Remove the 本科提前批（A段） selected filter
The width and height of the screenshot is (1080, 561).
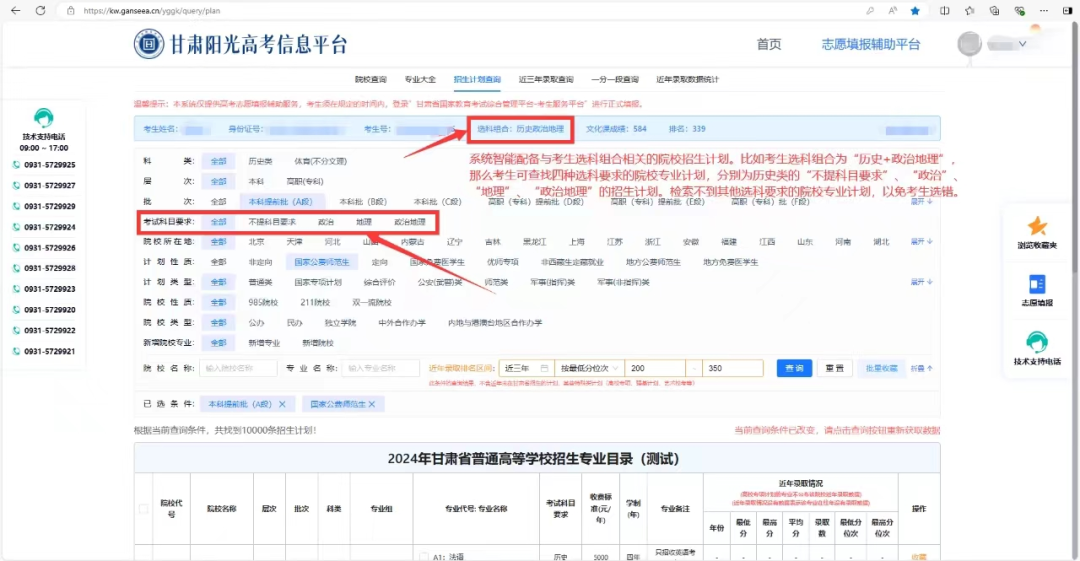point(282,405)
